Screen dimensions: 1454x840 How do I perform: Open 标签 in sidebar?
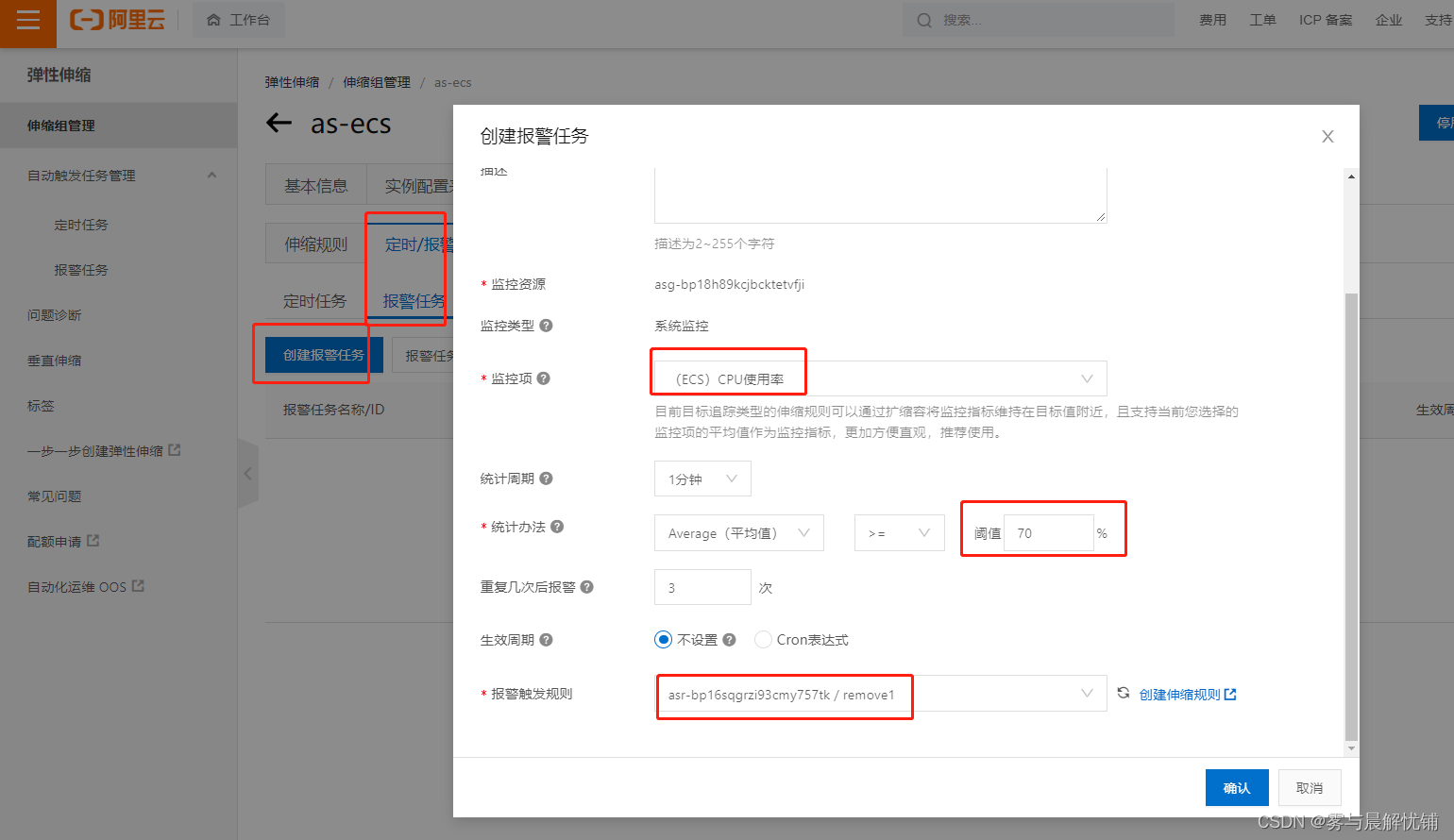tap(41, 406)
